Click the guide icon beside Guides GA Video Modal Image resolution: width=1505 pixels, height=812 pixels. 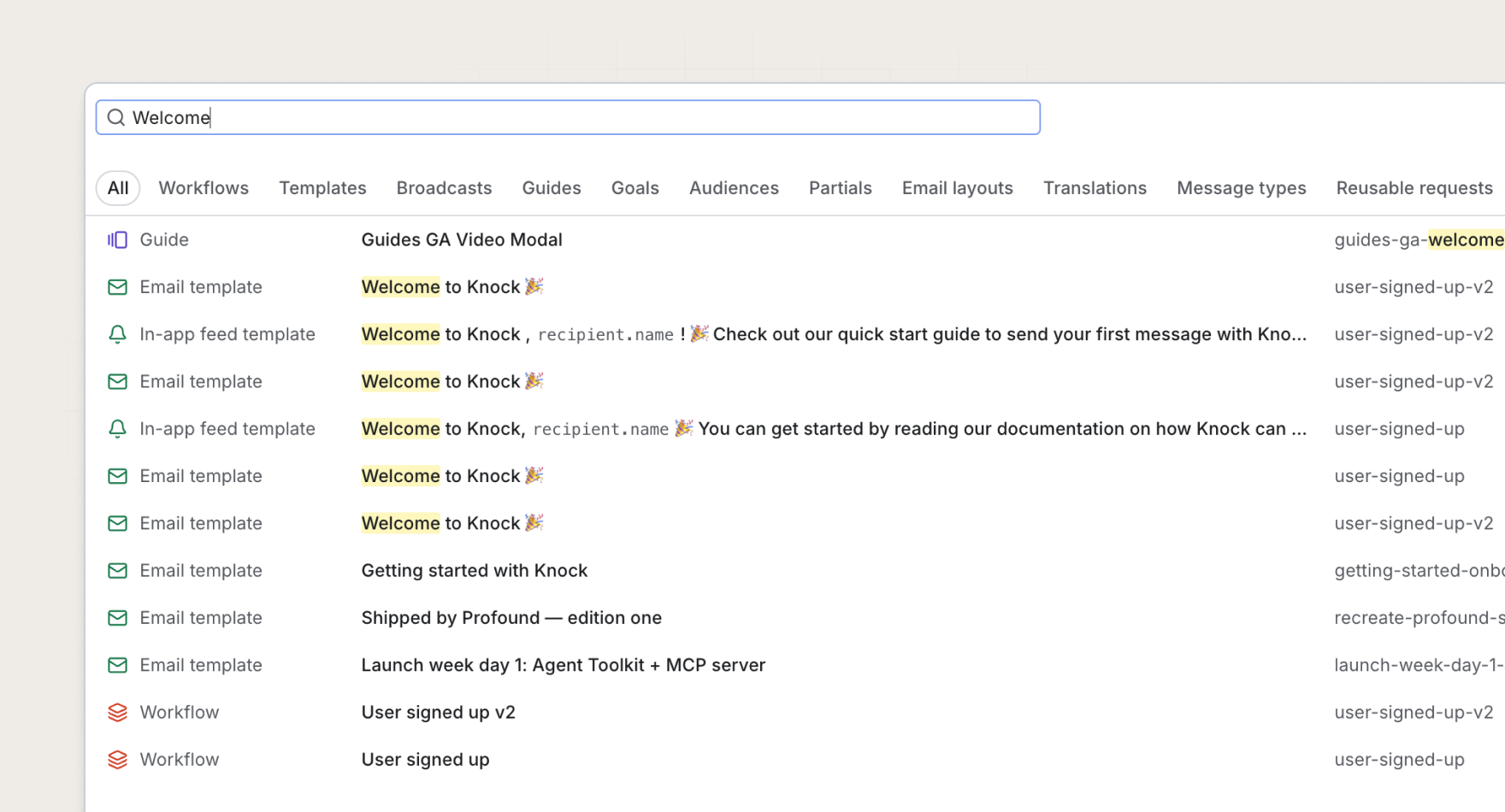click(x=117, y=240)
